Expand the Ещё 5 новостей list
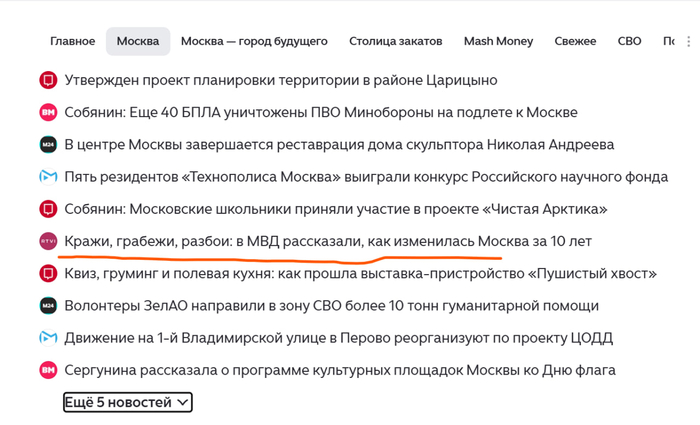Screen dimensions: 700x425 coord(128,402)
